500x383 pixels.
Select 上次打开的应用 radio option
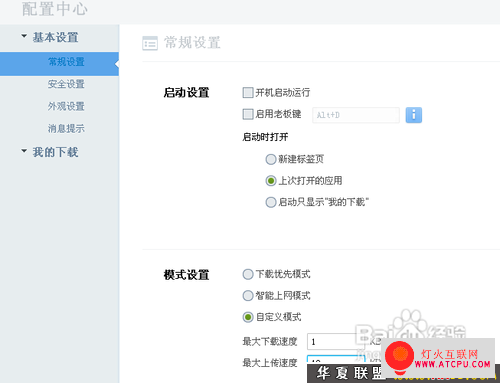pos(271,181)
